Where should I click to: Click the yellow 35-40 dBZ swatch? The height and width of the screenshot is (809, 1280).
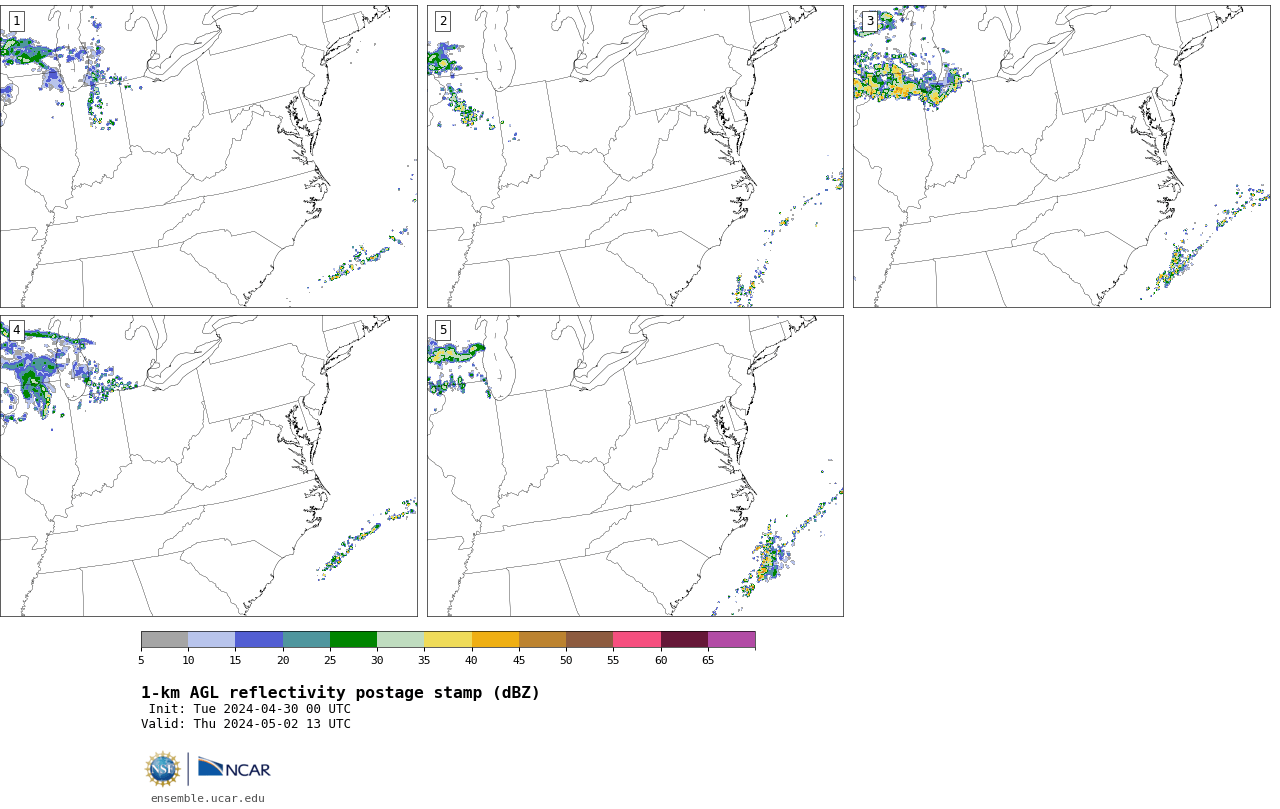(x=448, y=640)
